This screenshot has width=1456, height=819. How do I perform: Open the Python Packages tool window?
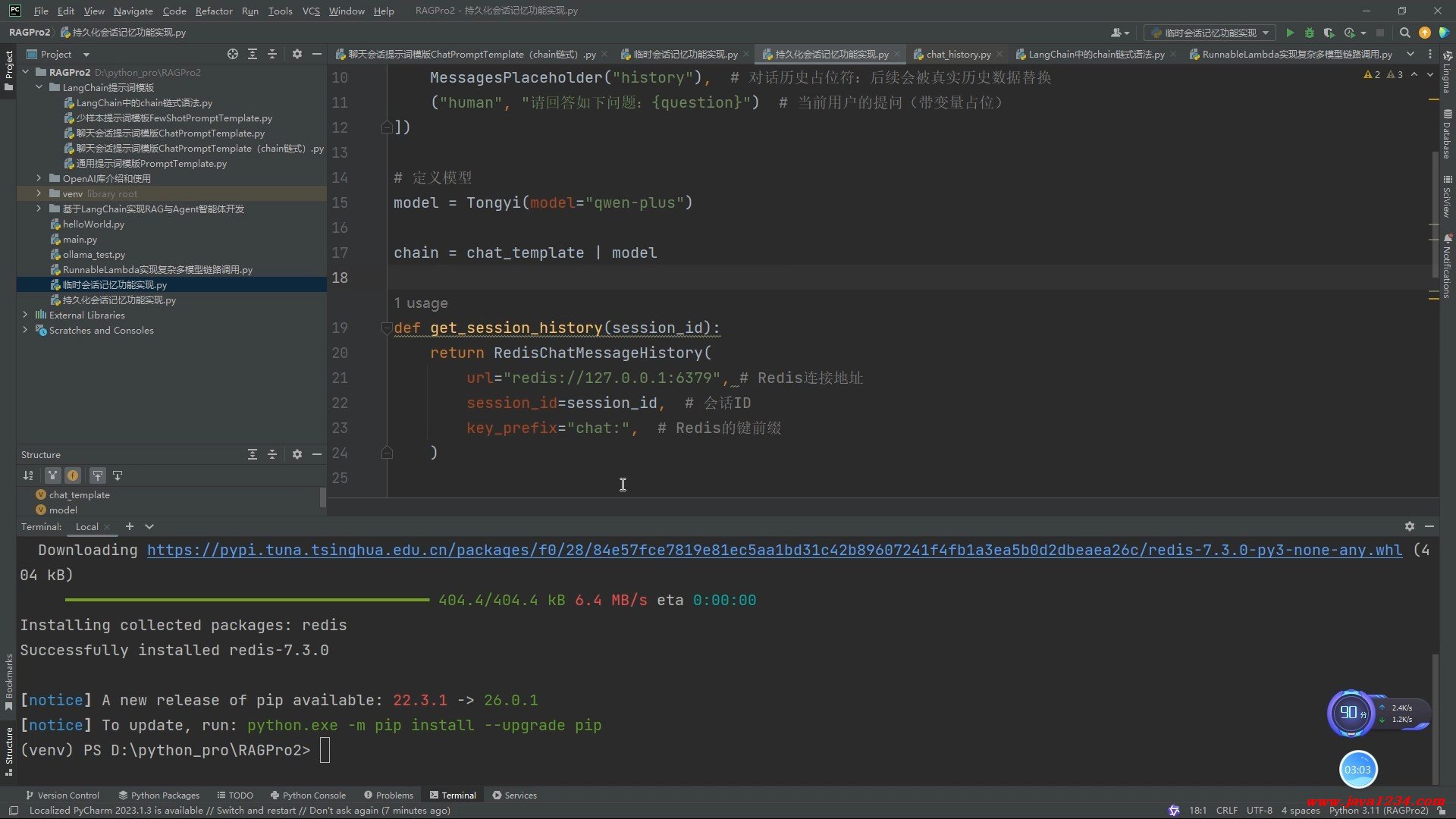(x=158, y=795)
